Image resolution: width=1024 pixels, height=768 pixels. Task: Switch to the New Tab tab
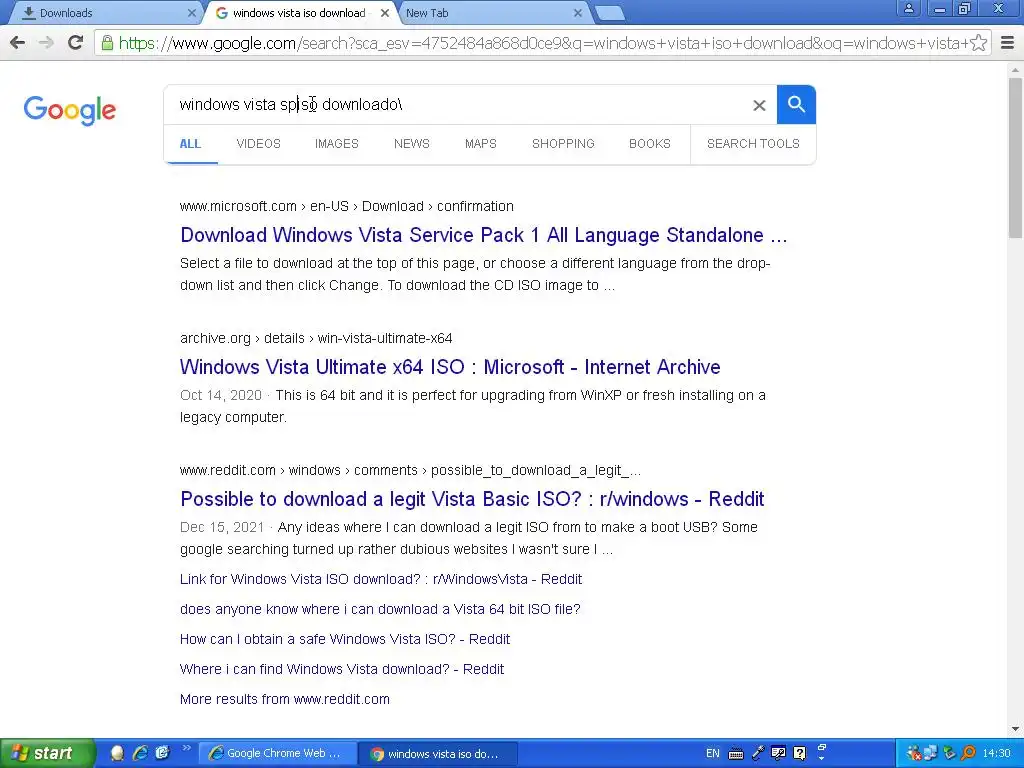491,13
